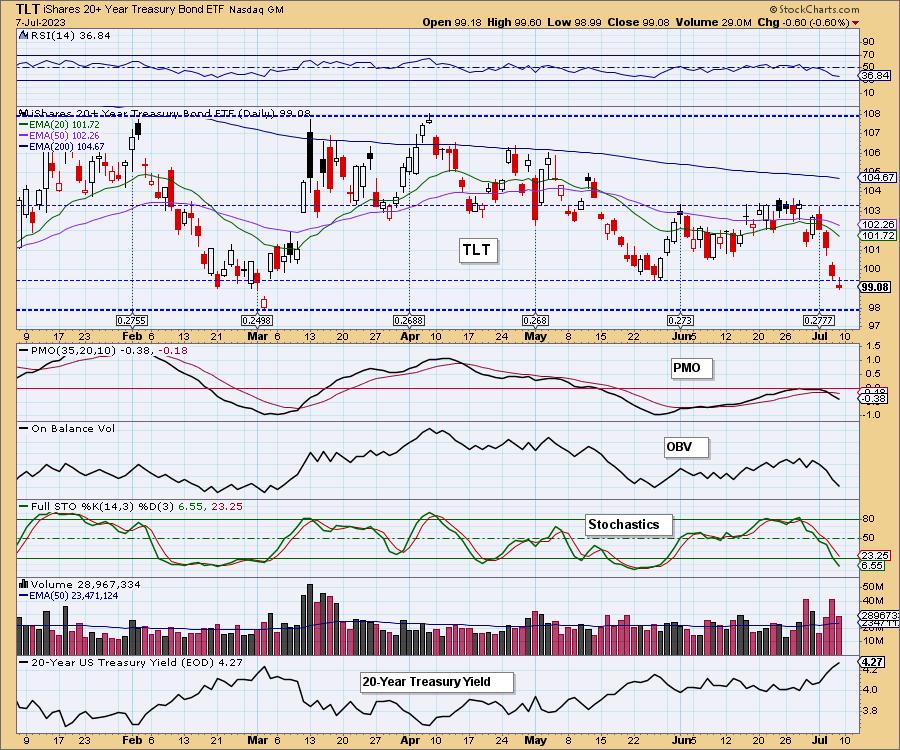Click the EMA(200) 104.67 legend entry
The width and height of the screenshot is (900, 750).
click(x=62, y=146)
